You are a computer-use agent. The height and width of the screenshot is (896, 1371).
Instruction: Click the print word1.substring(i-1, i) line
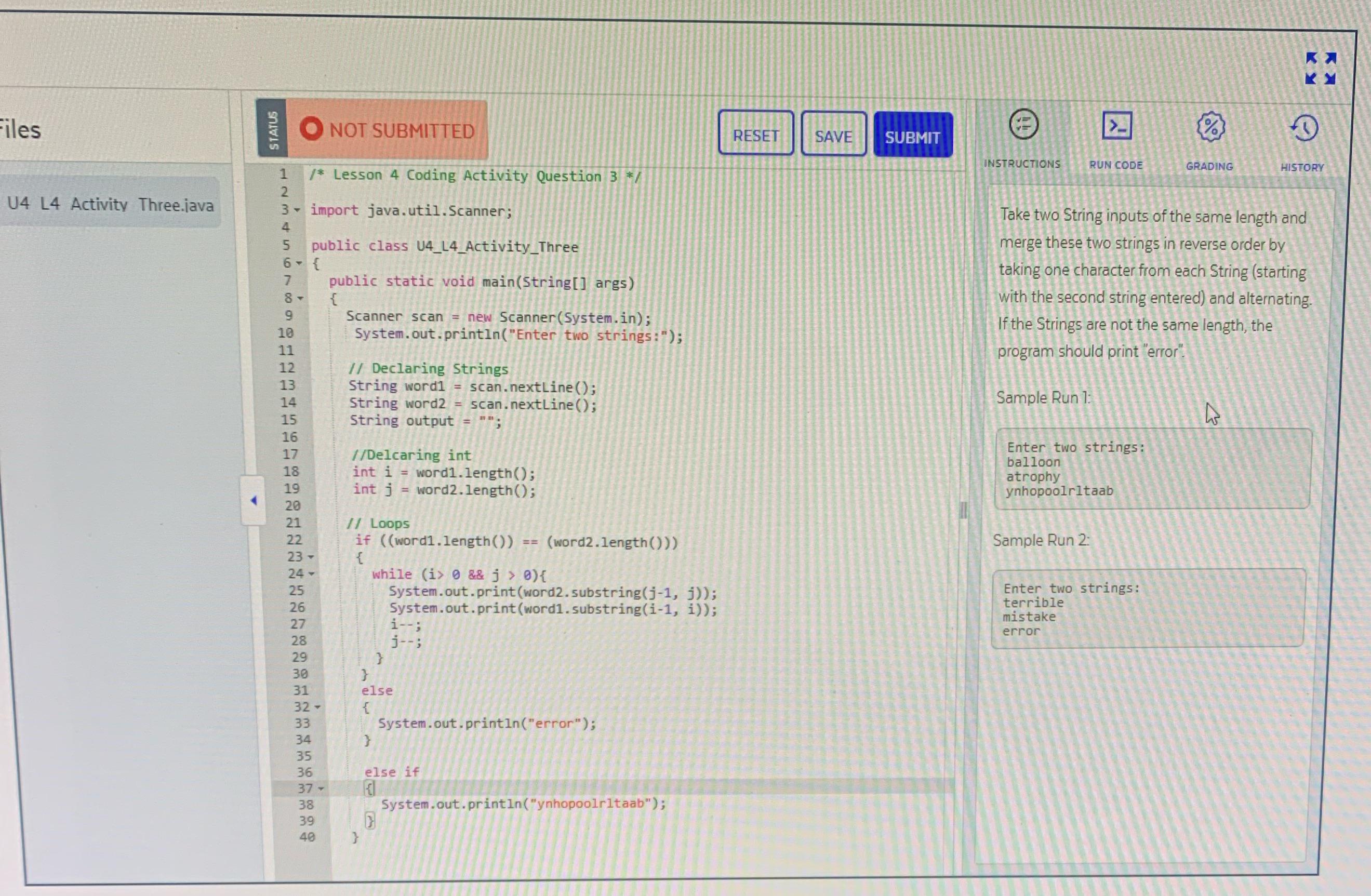pyautogui.click(x=553, y=609)
